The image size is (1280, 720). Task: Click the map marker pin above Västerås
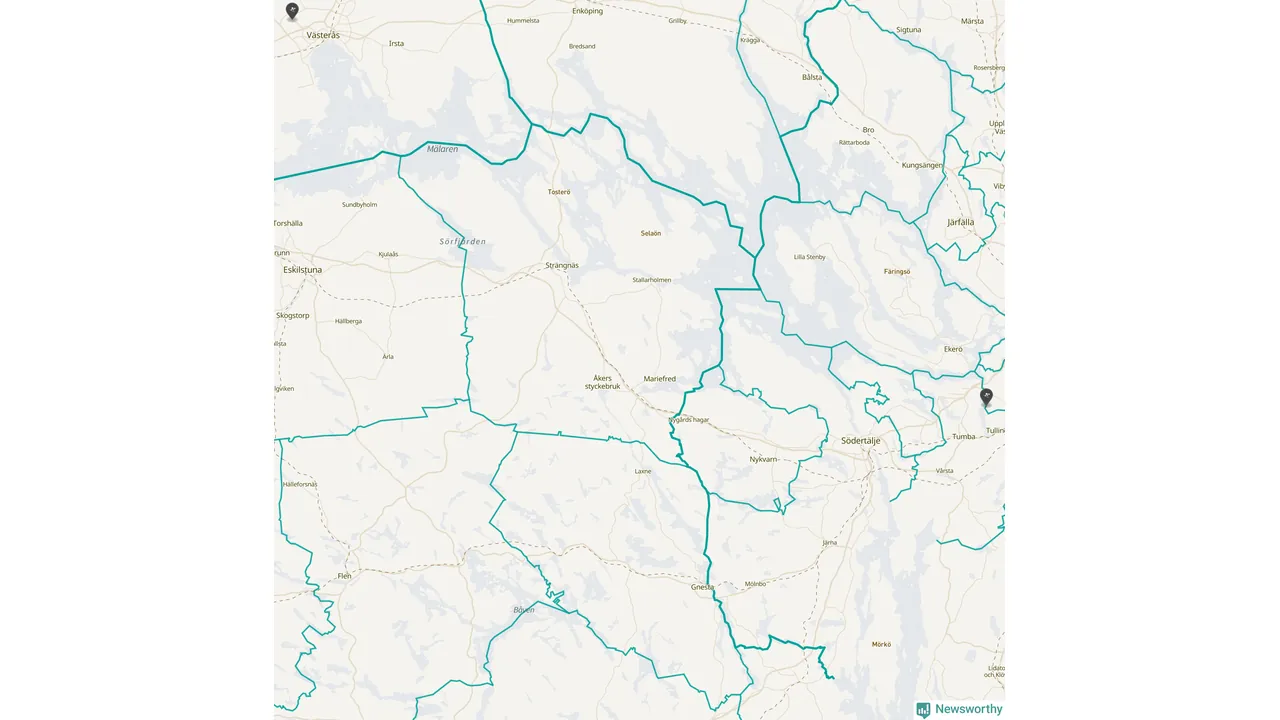pos(292,11)
